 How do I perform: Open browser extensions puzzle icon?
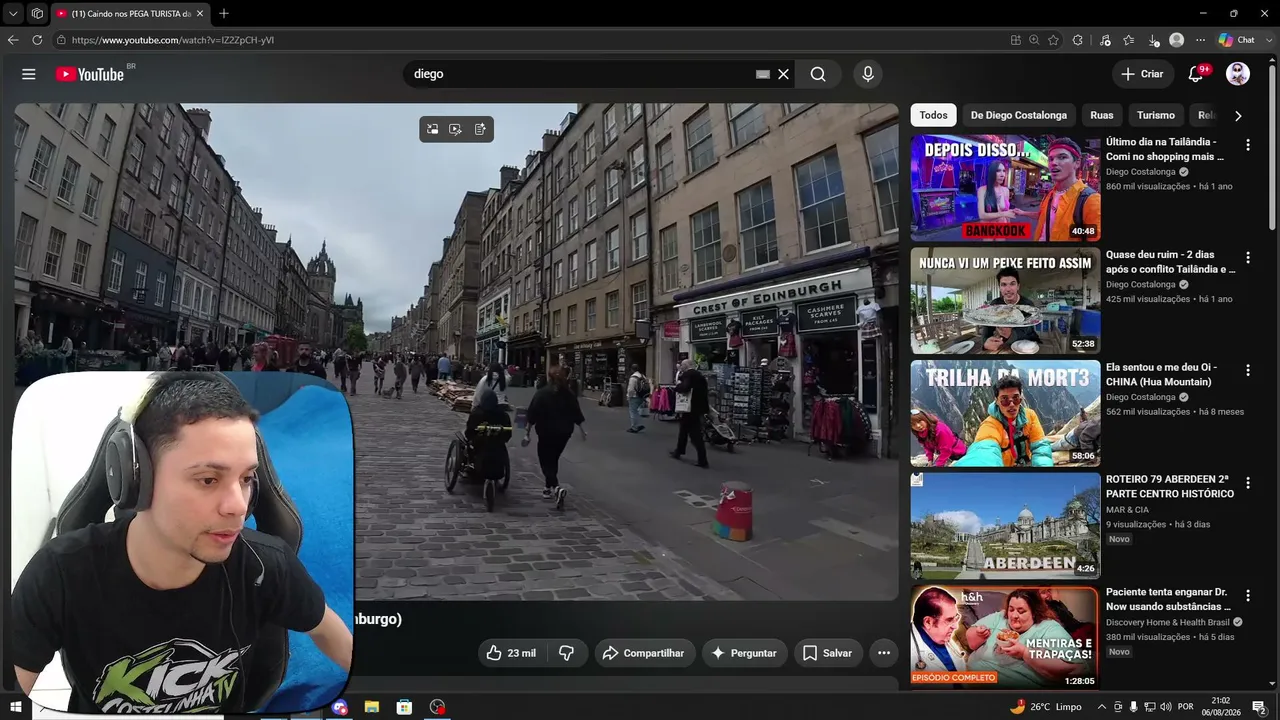pyautogui.click(x=1078, y=40)
